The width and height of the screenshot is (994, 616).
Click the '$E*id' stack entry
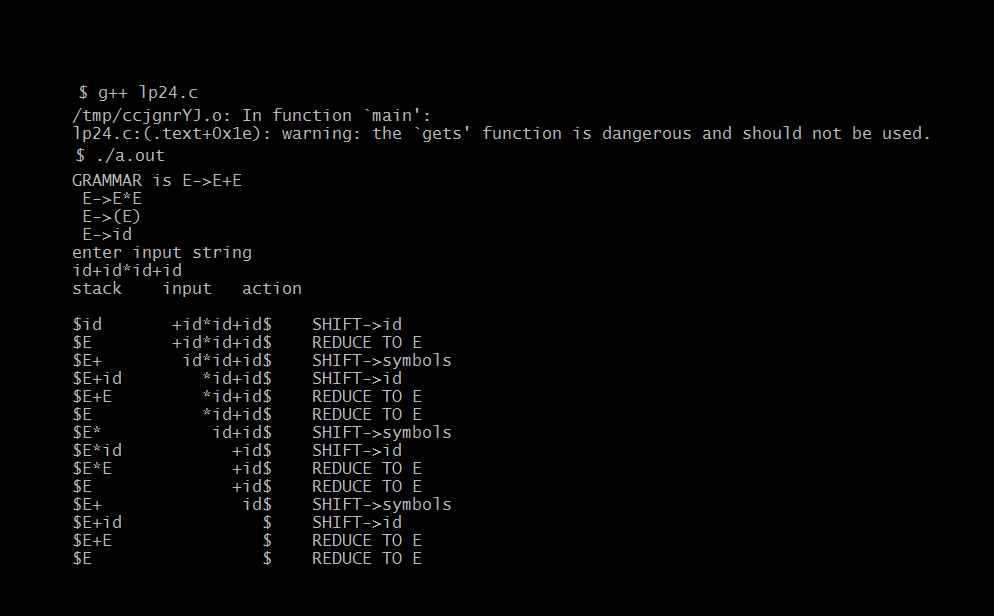click(96, 451)
